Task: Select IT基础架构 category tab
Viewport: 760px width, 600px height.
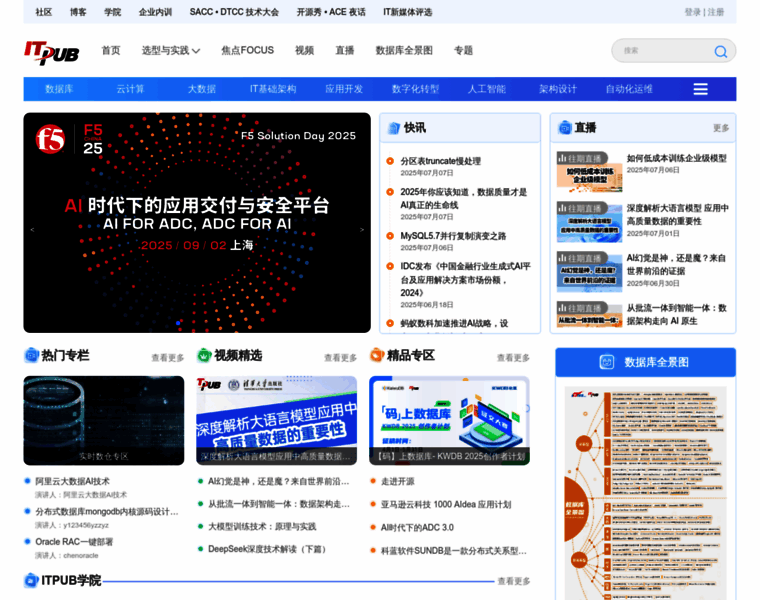Action: pos(273,89)
